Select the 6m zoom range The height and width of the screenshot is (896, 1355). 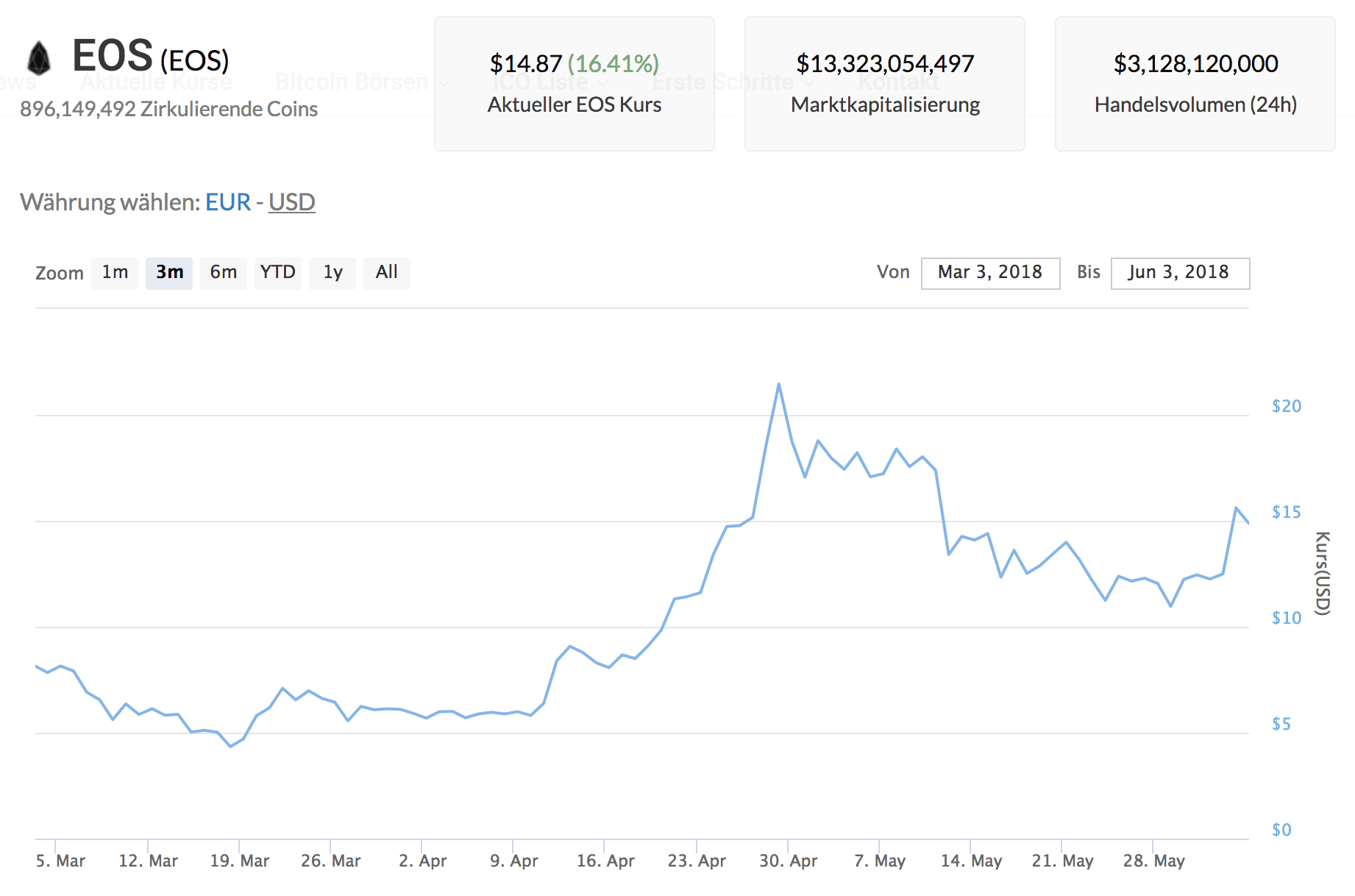pyautogui.click(x=224, y=273)
